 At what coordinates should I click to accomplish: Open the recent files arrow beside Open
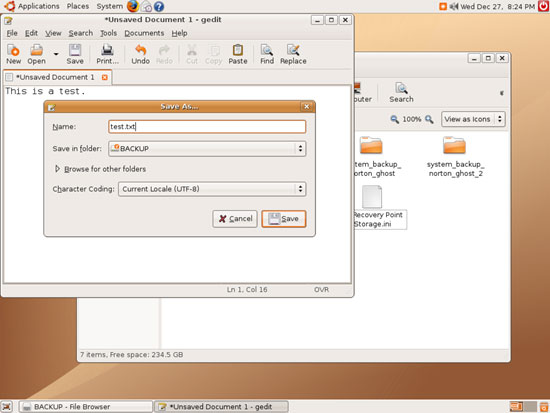click(56, 54)
